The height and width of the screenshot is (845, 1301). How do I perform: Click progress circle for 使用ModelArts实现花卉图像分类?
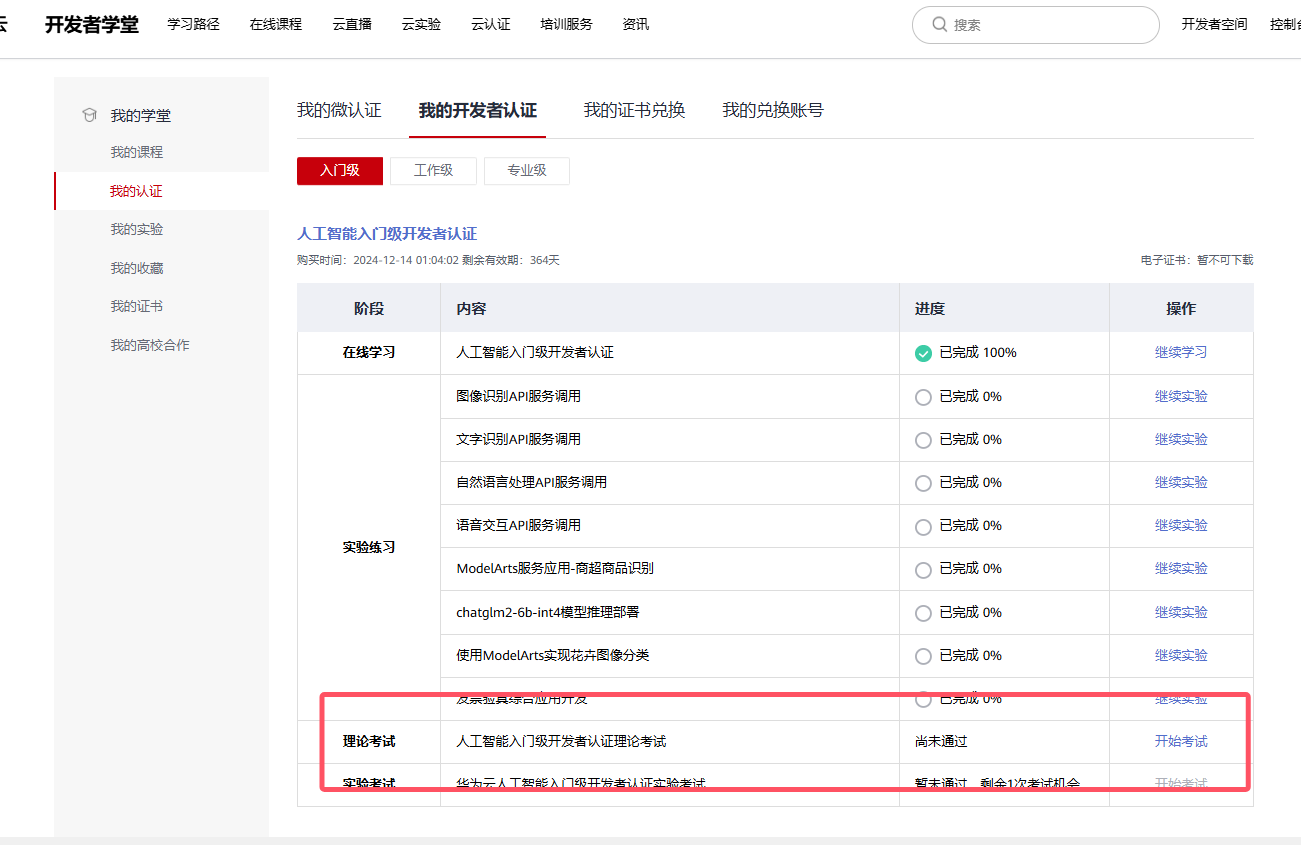tap(923, 656)
